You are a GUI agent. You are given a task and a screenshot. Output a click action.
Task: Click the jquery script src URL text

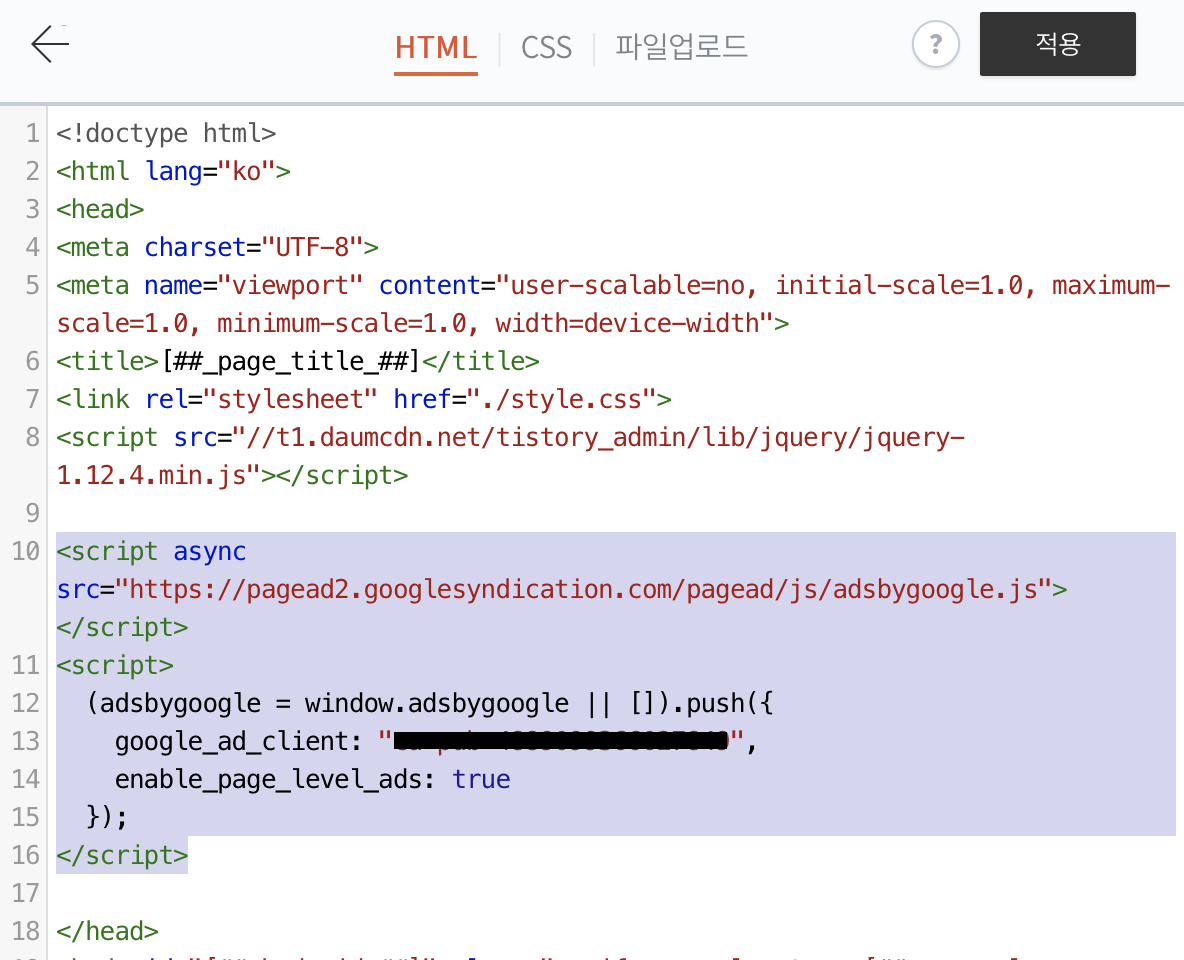[x=599, y=437]
